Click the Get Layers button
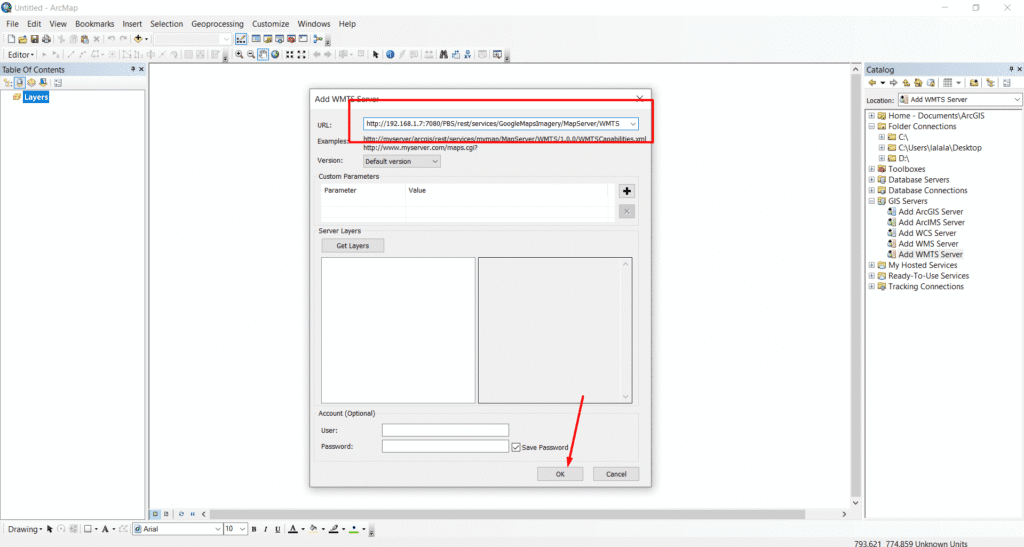This screenshot has width=1024, height=547. [x=353, y=246]
